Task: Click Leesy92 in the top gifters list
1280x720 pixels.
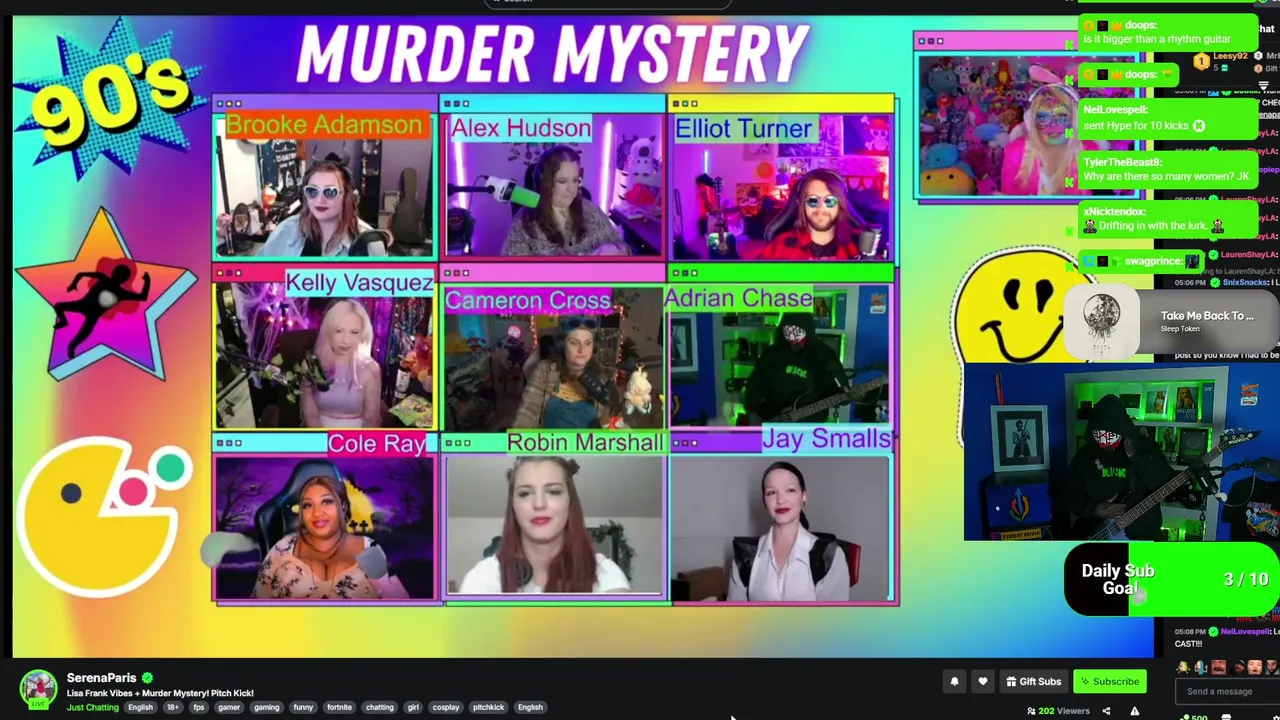Action: 1229,57
